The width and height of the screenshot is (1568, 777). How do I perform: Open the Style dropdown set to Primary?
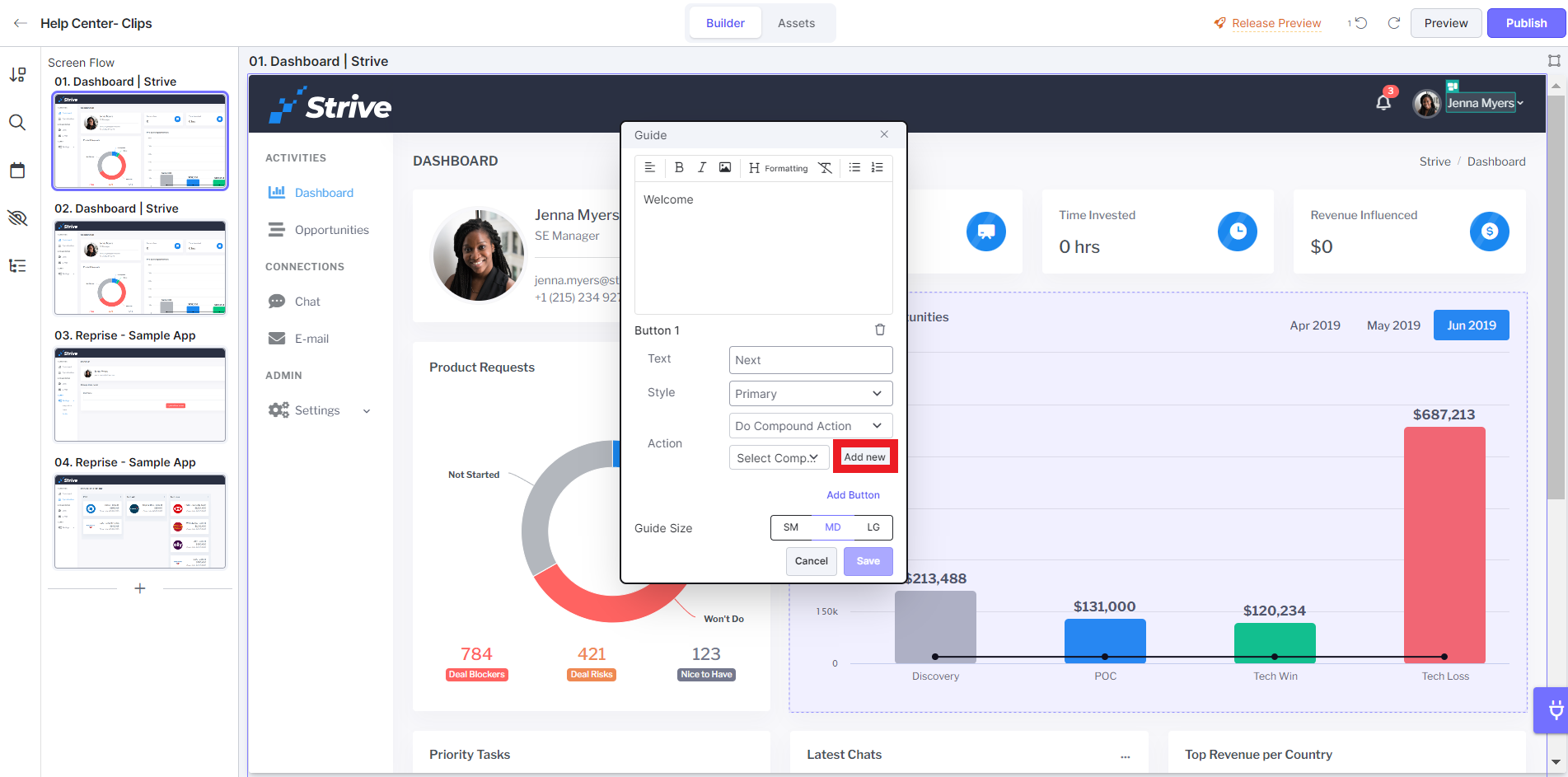click(x=810, y=394)
